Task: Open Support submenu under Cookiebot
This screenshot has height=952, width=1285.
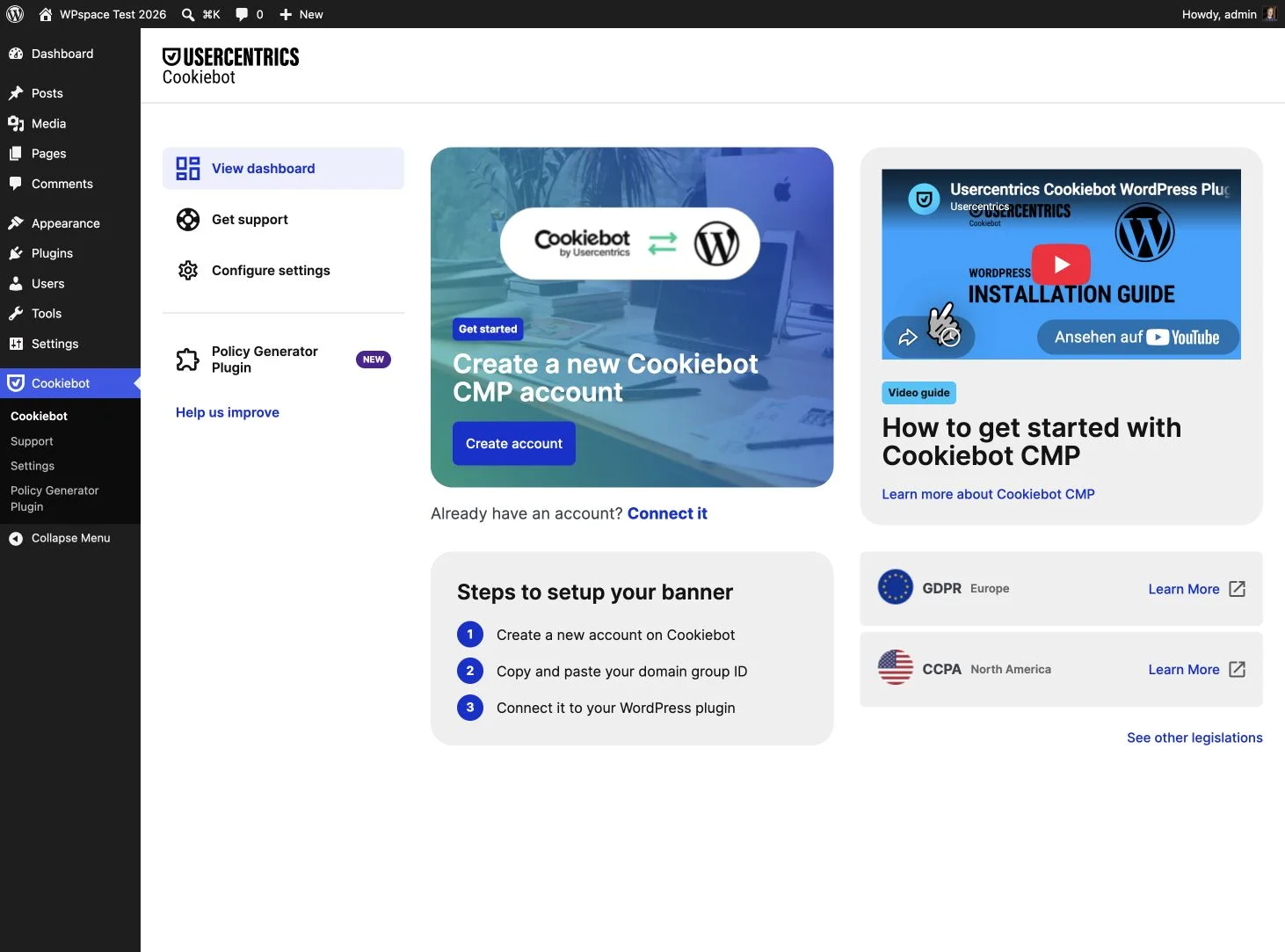Action: (32, 441)
